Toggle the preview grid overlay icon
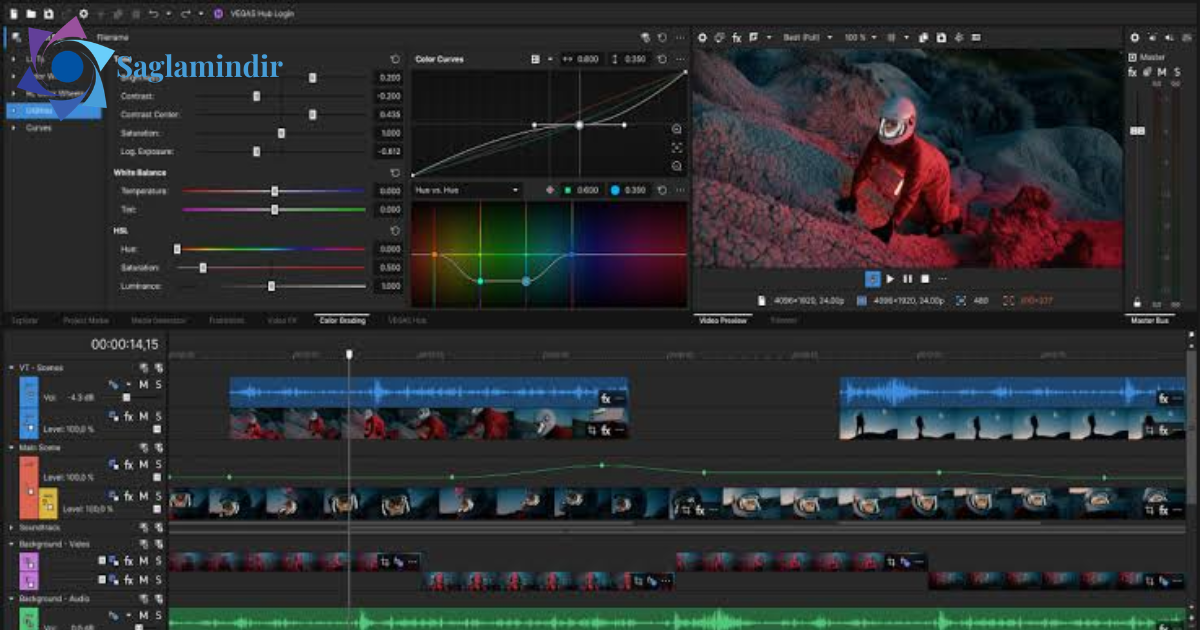The image size is (1200, 630). pos(891,38)
